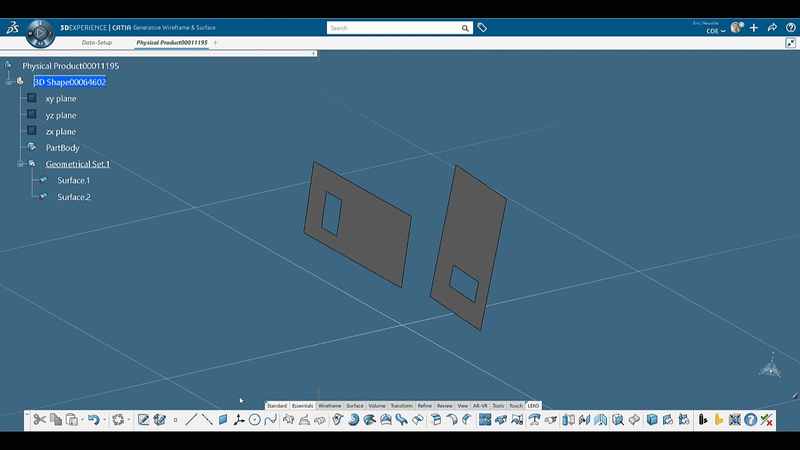Click the green check red cross icon
This screenshot has height=450, width=800.
(766, 420)
